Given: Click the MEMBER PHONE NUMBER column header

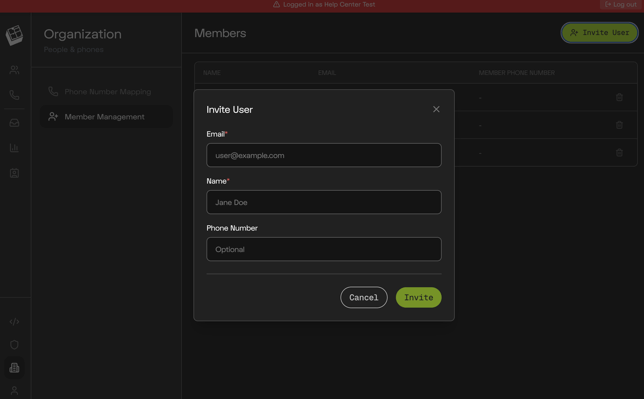Looking at the screenshot, I should point(517,73).
